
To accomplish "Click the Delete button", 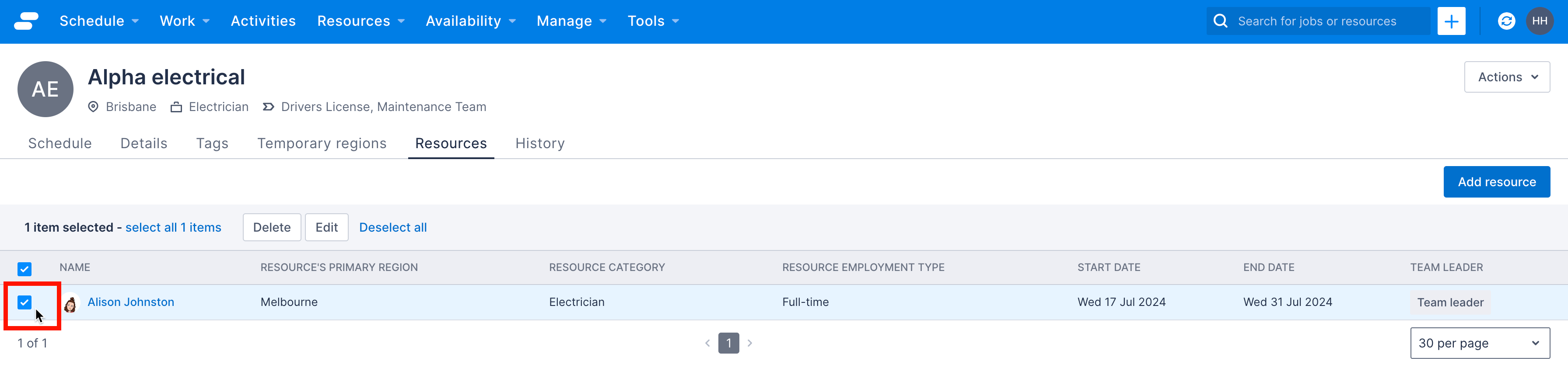I will (272, 227).
